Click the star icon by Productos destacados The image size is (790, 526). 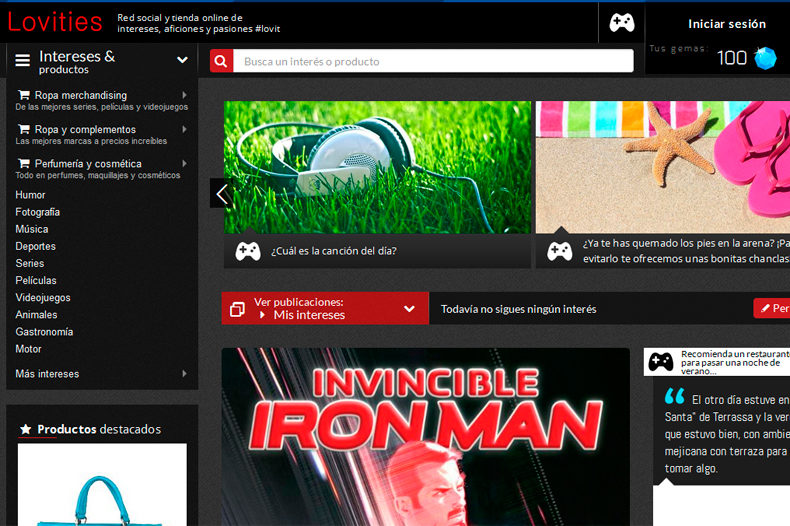coord(26,429)
